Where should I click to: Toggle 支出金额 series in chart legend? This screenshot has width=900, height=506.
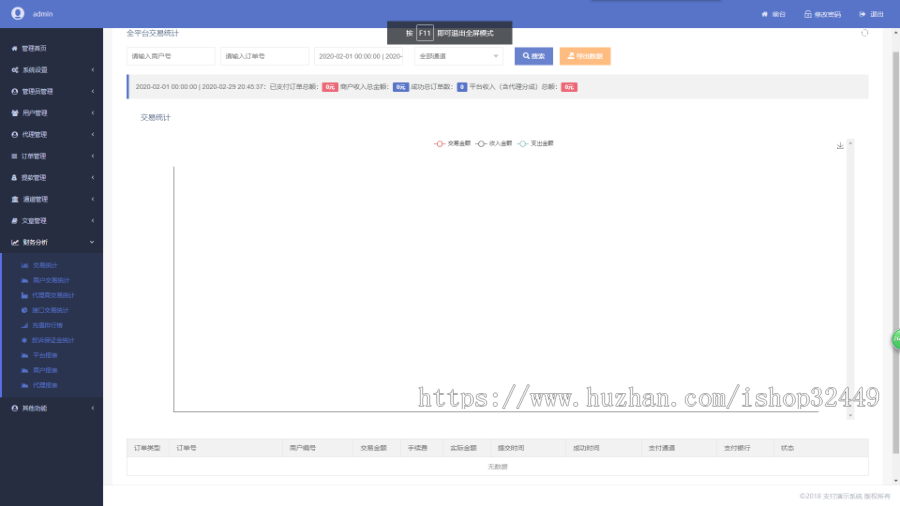(x=535, y=143)
